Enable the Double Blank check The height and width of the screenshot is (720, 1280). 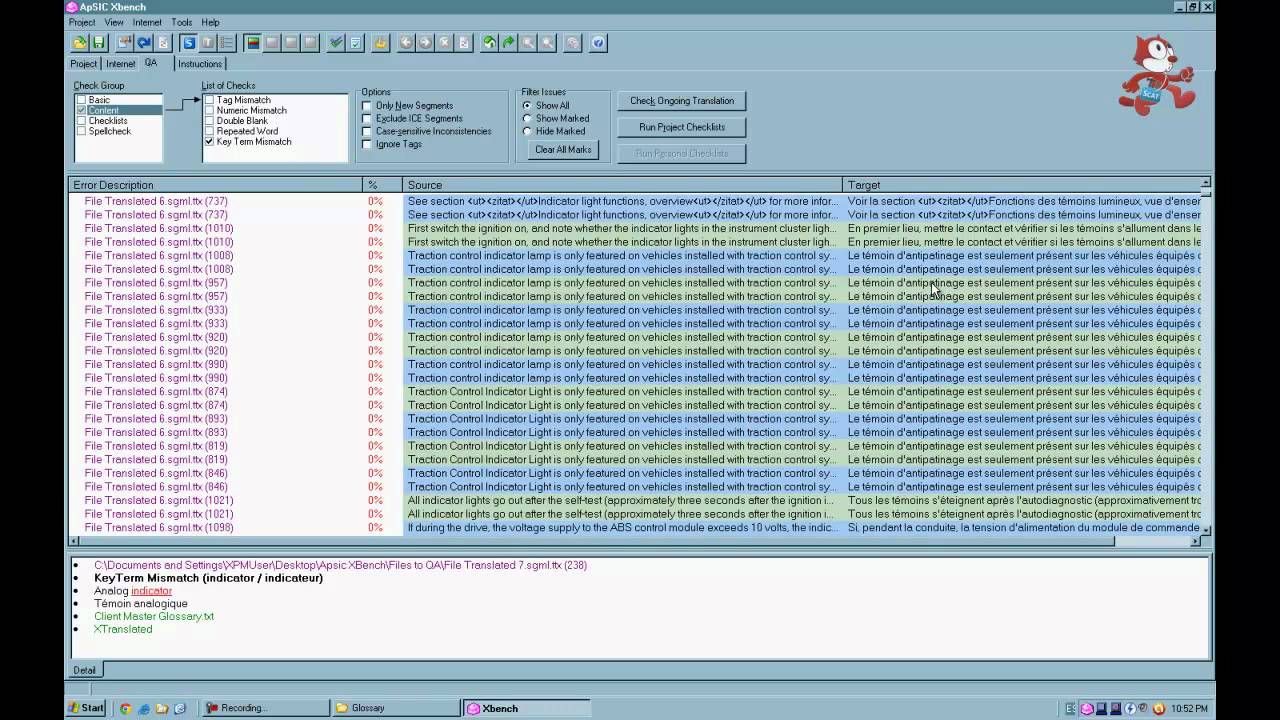(209, 121)
